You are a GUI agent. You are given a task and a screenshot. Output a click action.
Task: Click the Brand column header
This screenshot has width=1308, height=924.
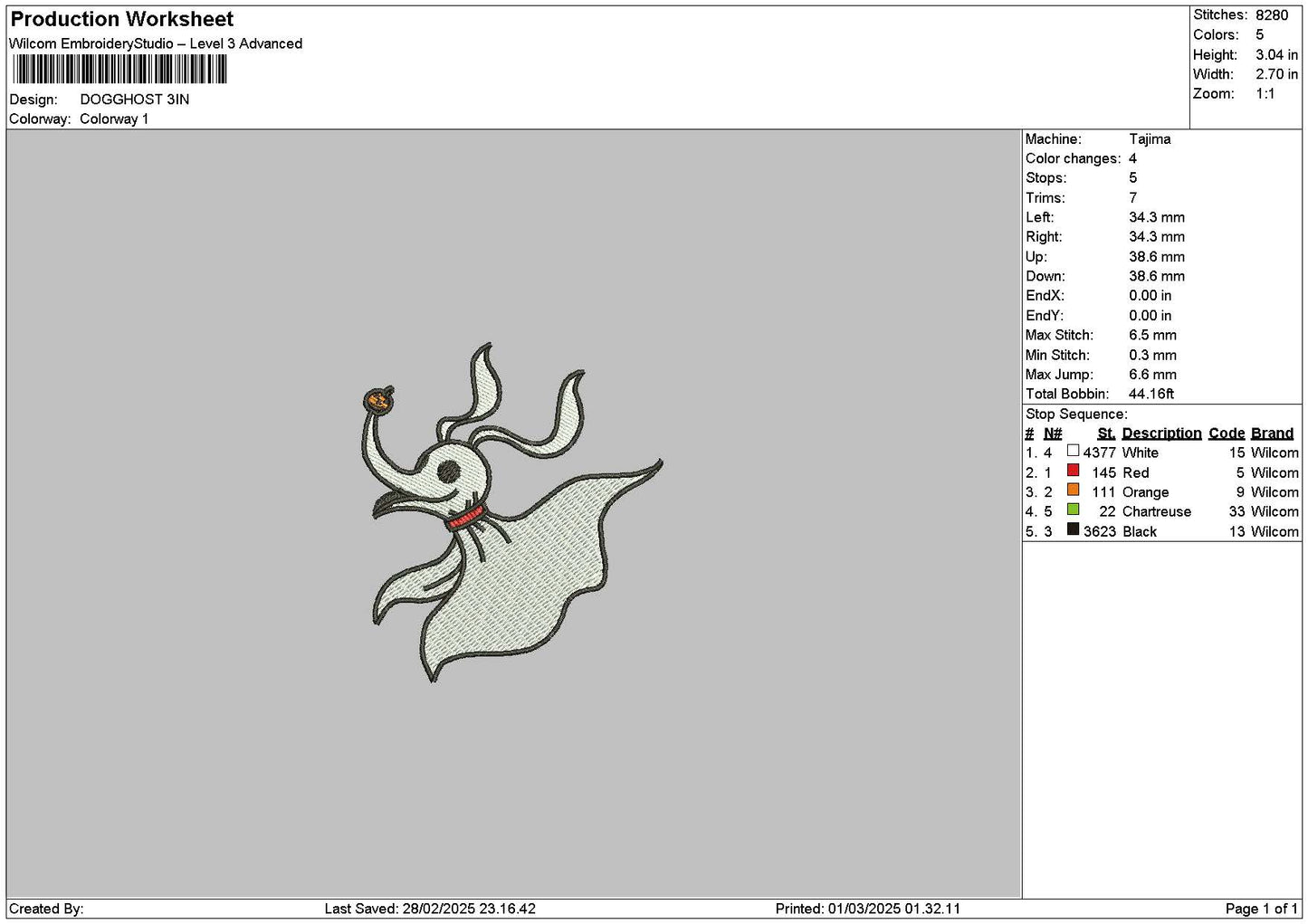1272,434
